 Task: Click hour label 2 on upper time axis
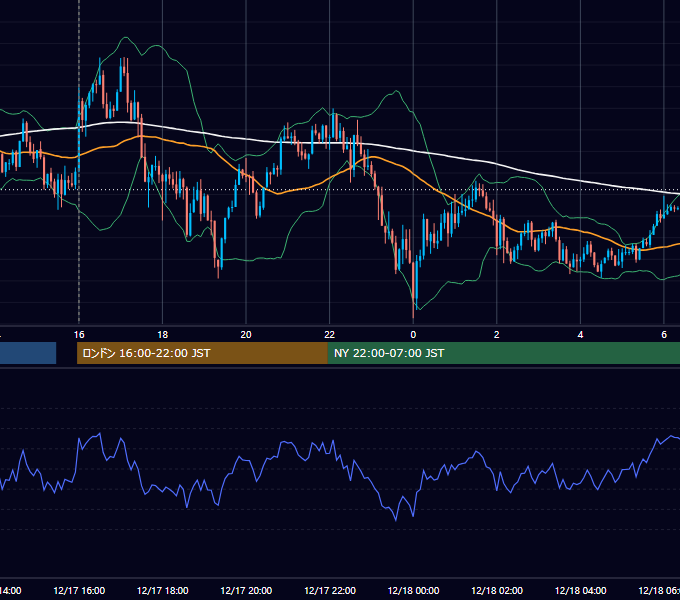[497, 335]
